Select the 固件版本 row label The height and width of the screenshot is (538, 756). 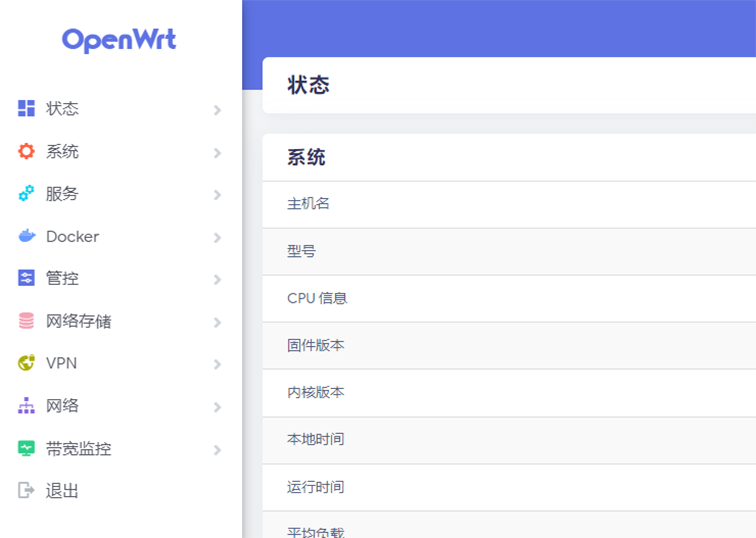(315, 345)
